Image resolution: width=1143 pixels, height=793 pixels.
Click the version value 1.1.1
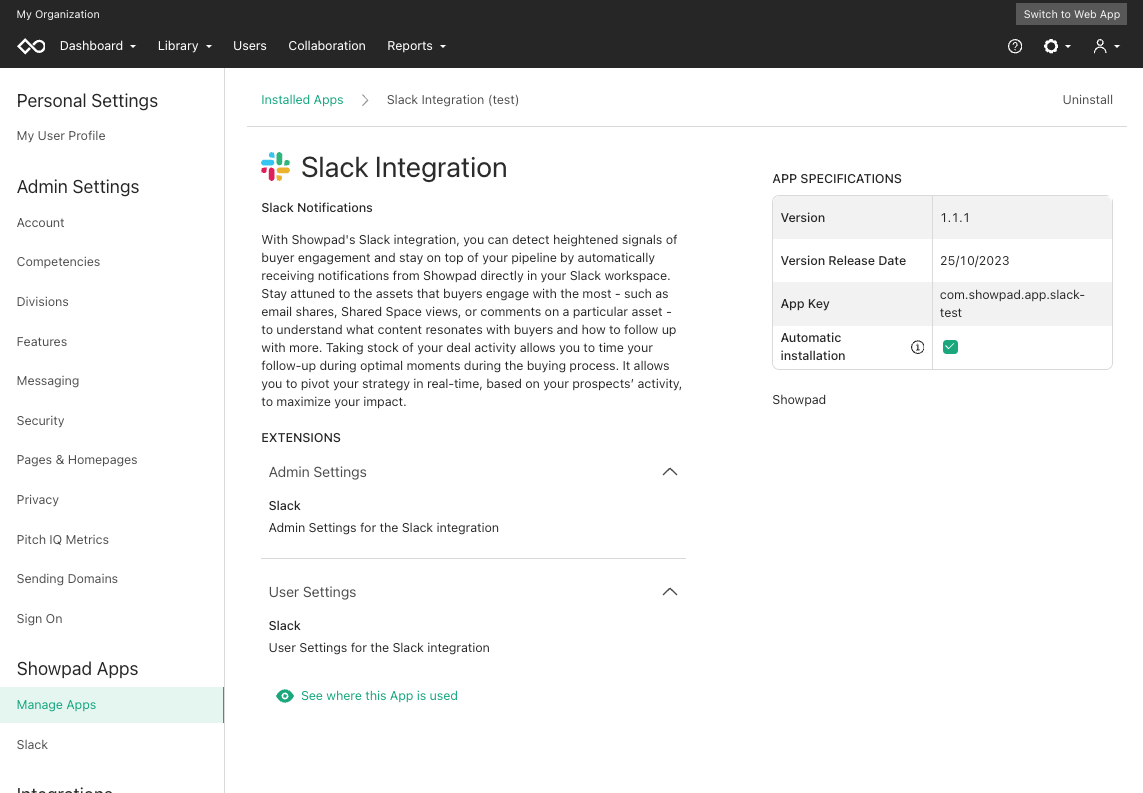click(955, 217)
